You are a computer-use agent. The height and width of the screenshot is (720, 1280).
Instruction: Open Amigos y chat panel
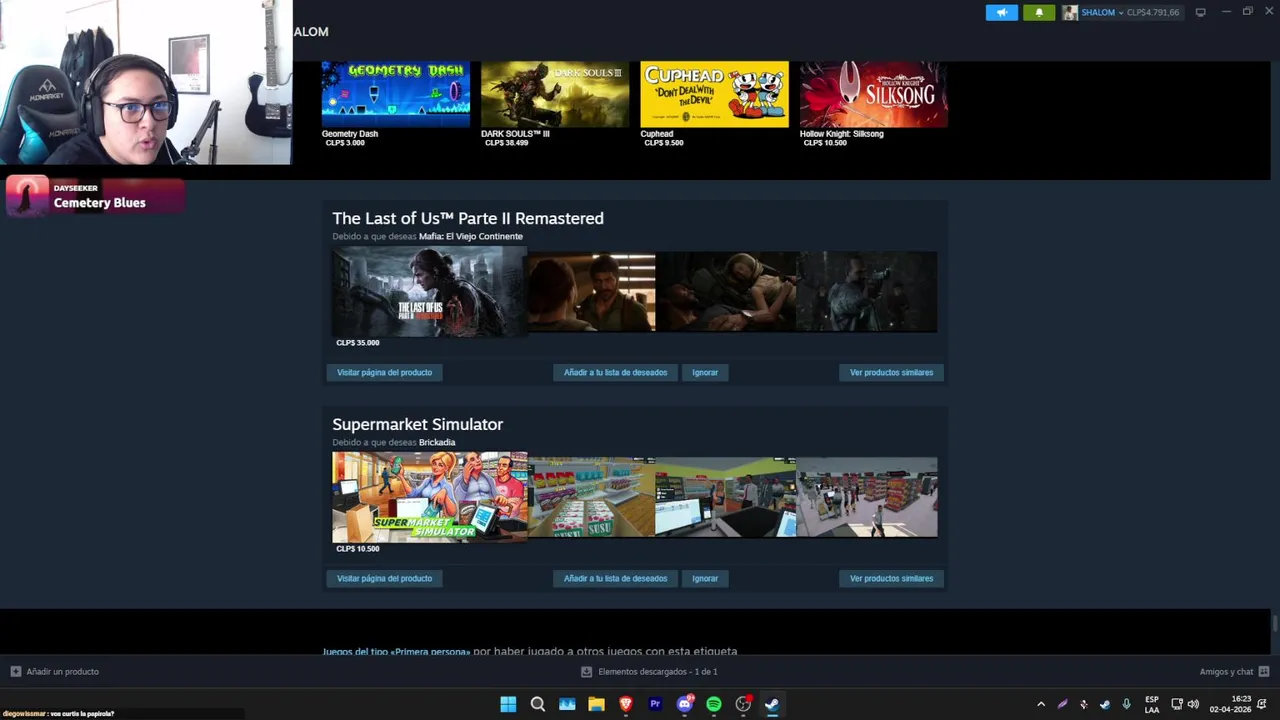click(x=1234, y=672)
